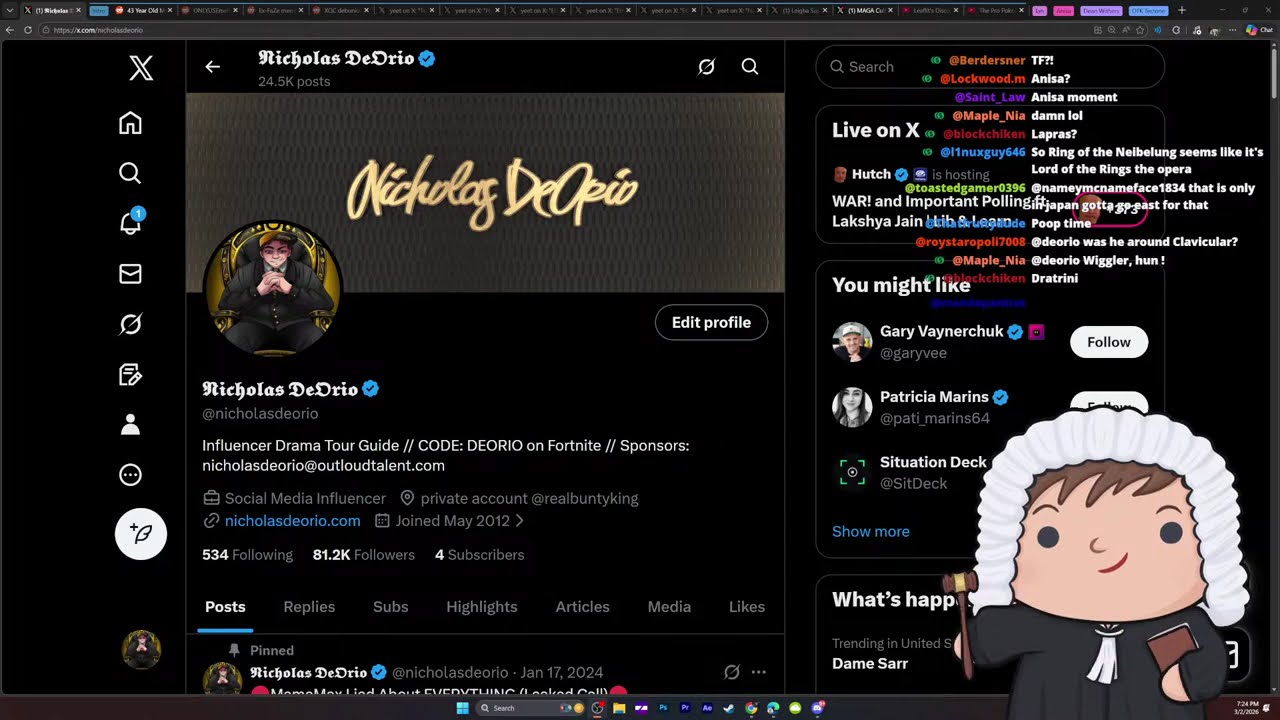Open After Effects from the taskbar

707,708
